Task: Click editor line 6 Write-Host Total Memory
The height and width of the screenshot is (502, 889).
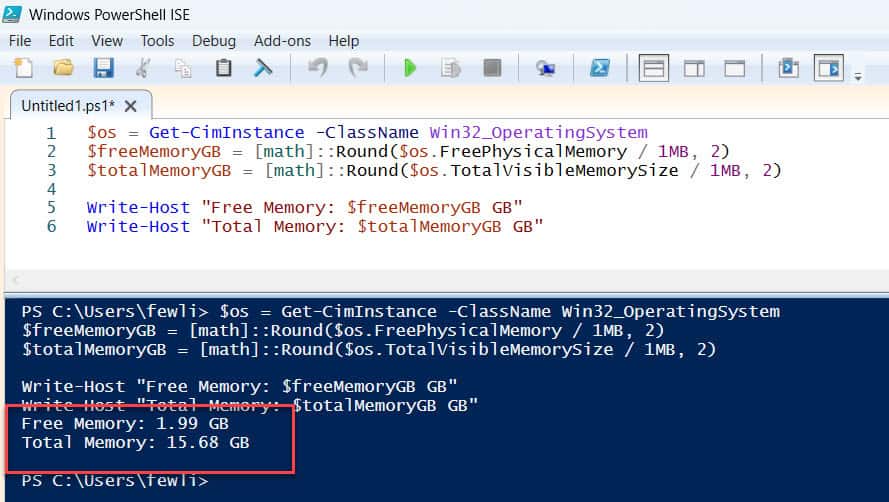Action: (x=315, y=226)
